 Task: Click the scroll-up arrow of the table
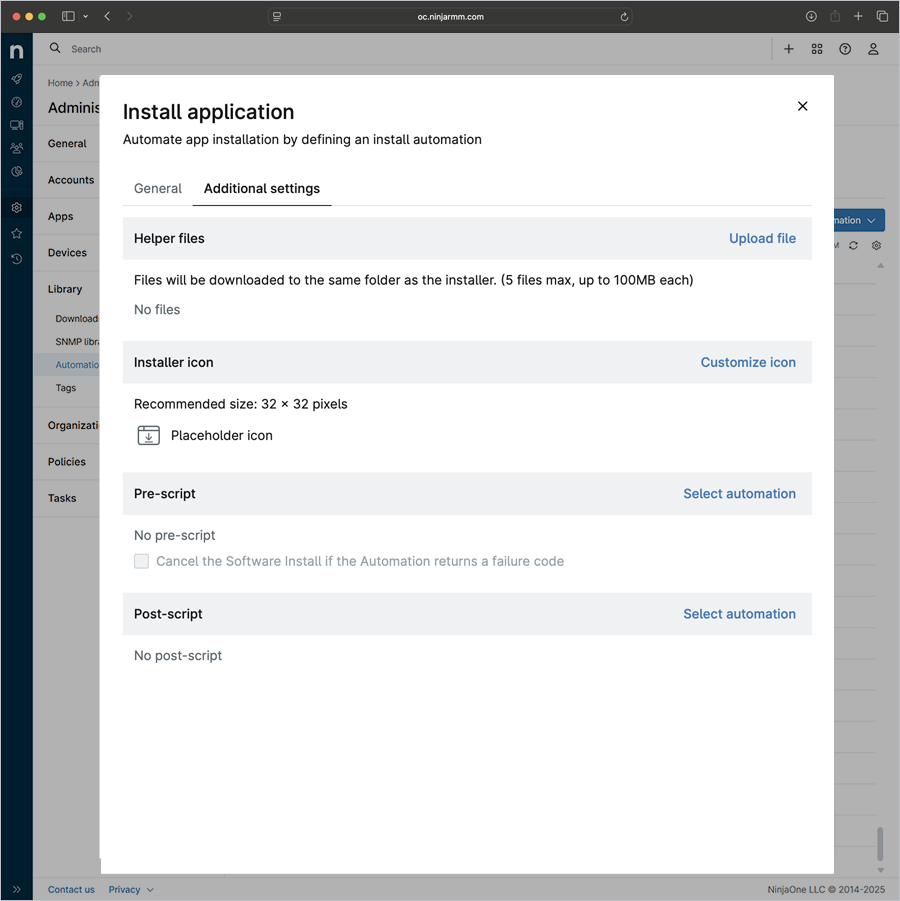click(880, 265)
